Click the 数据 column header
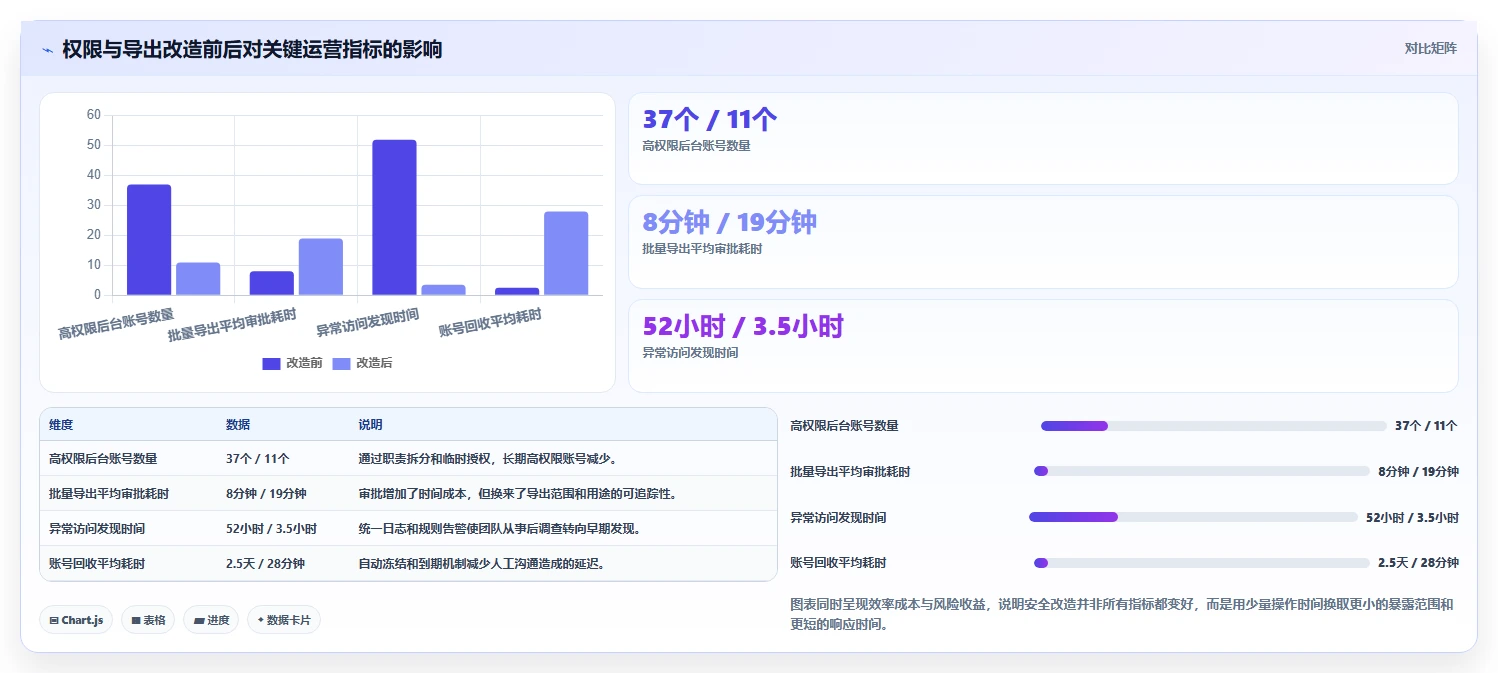This screenshot has height=673, width=1498. coord(238,425)
